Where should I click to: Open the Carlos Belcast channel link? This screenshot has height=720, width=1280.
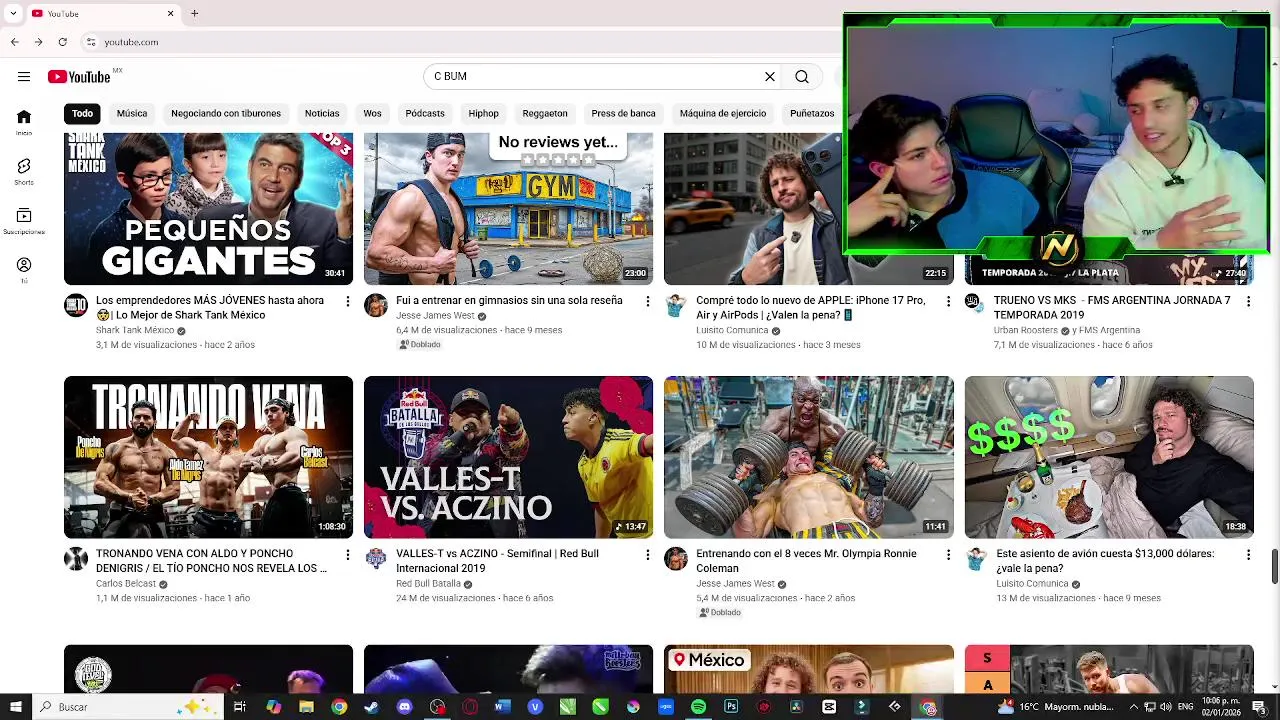click(126, 583)
